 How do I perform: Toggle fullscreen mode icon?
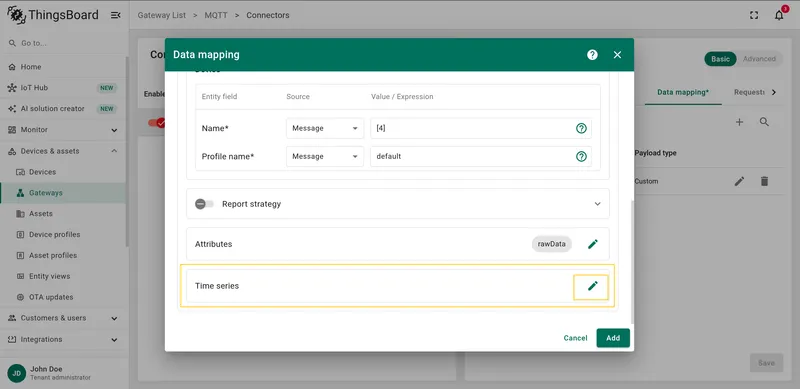coord(754,15)
